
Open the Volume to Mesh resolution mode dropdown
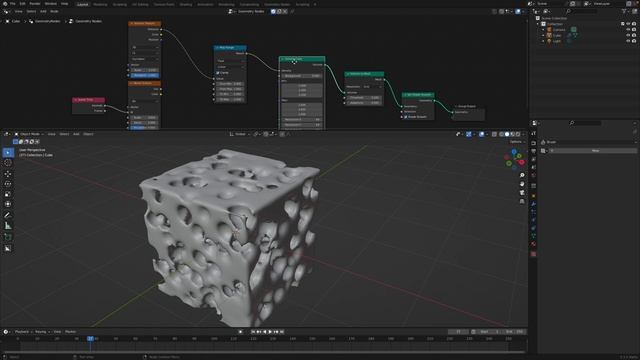pos(372,87)
